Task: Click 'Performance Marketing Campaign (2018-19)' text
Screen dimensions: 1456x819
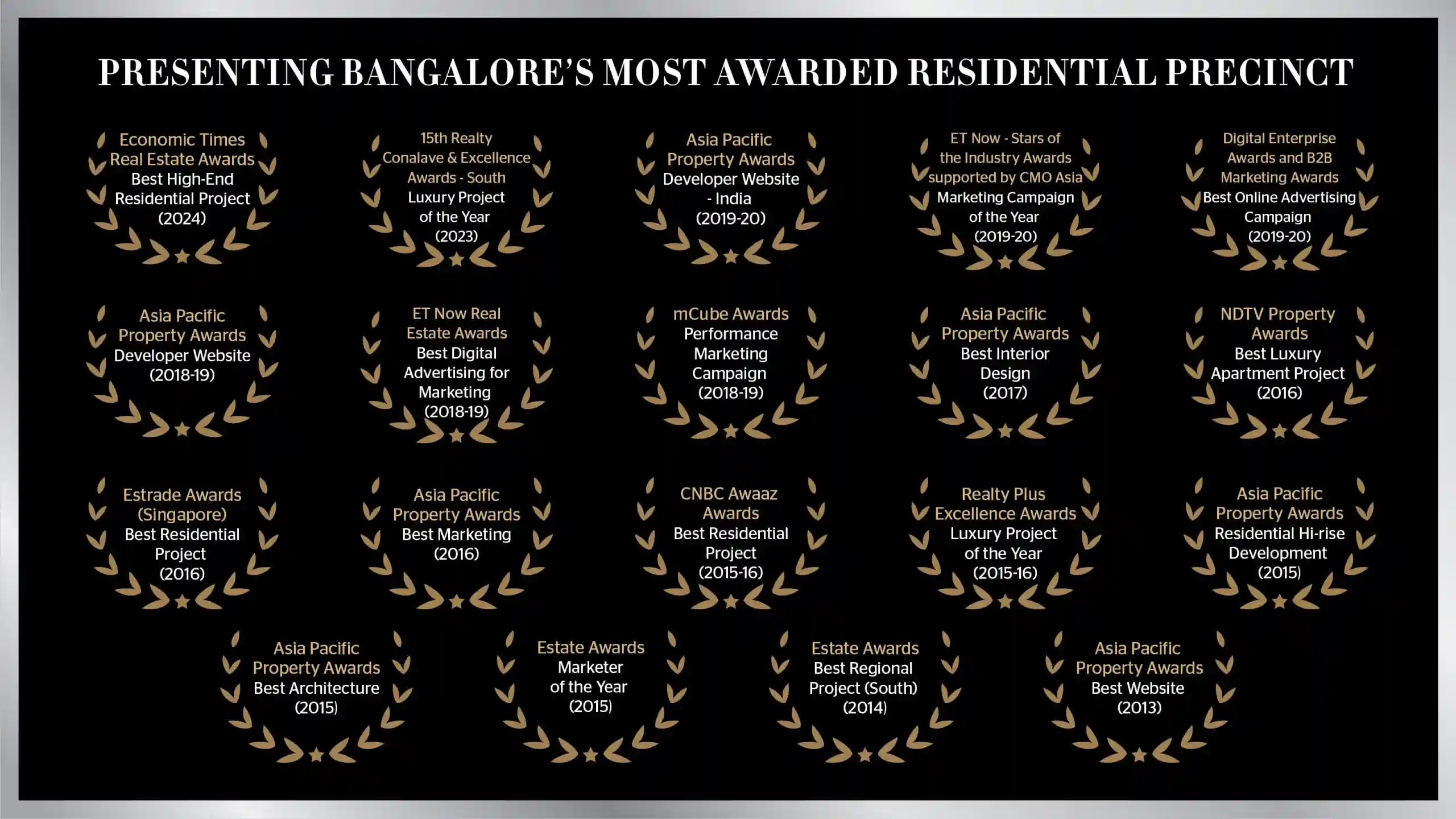Action: click(731, 363)
